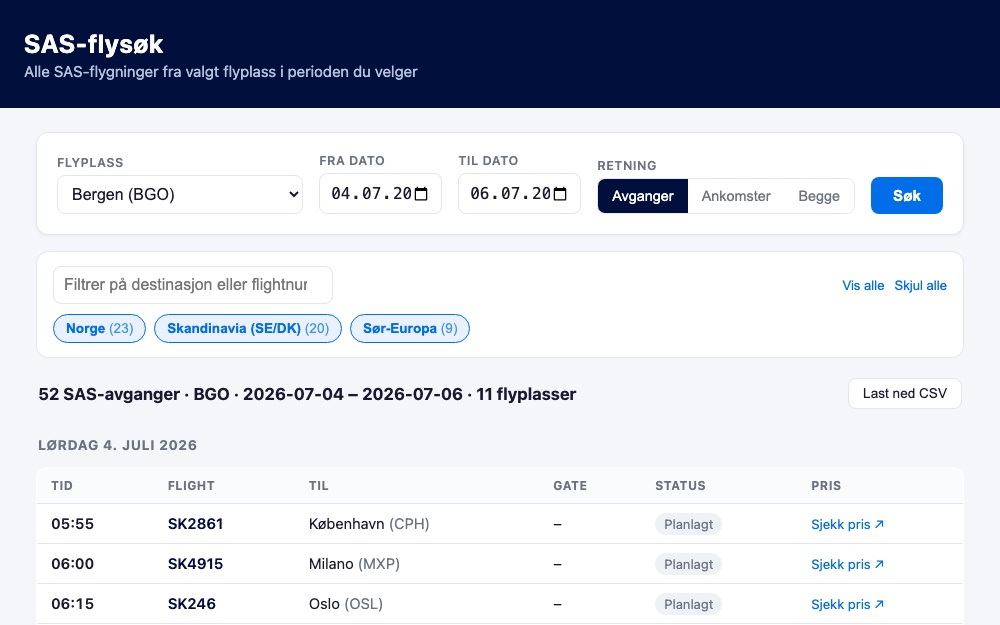
Task: Click the destination or flight number filter field
Action: click(193, 285)
